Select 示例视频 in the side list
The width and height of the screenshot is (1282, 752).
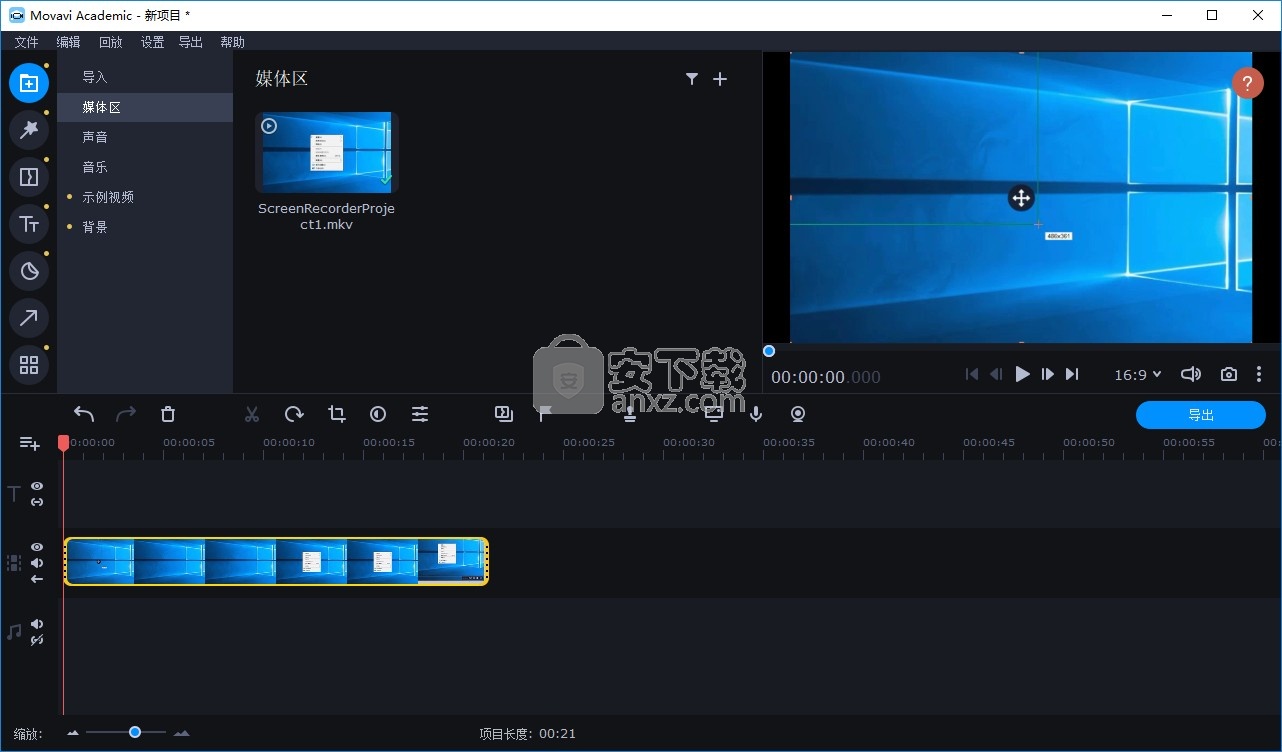click(145, 197)
